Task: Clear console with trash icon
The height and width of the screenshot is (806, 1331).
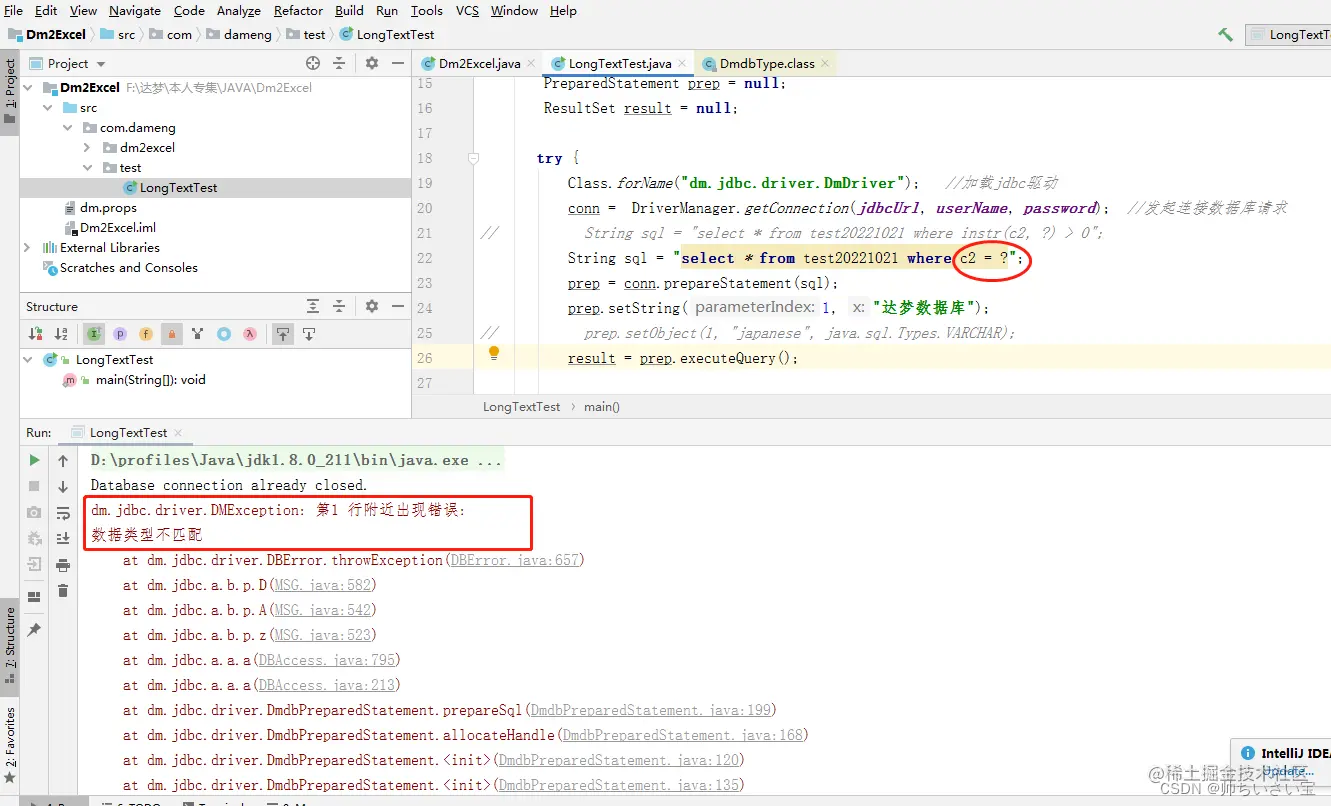Action: (x=63, y=591)
